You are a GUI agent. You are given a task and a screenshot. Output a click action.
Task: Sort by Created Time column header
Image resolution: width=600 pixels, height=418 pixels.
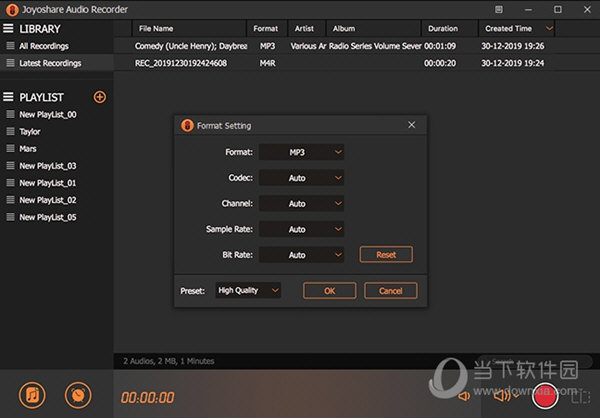click(517, 28)
